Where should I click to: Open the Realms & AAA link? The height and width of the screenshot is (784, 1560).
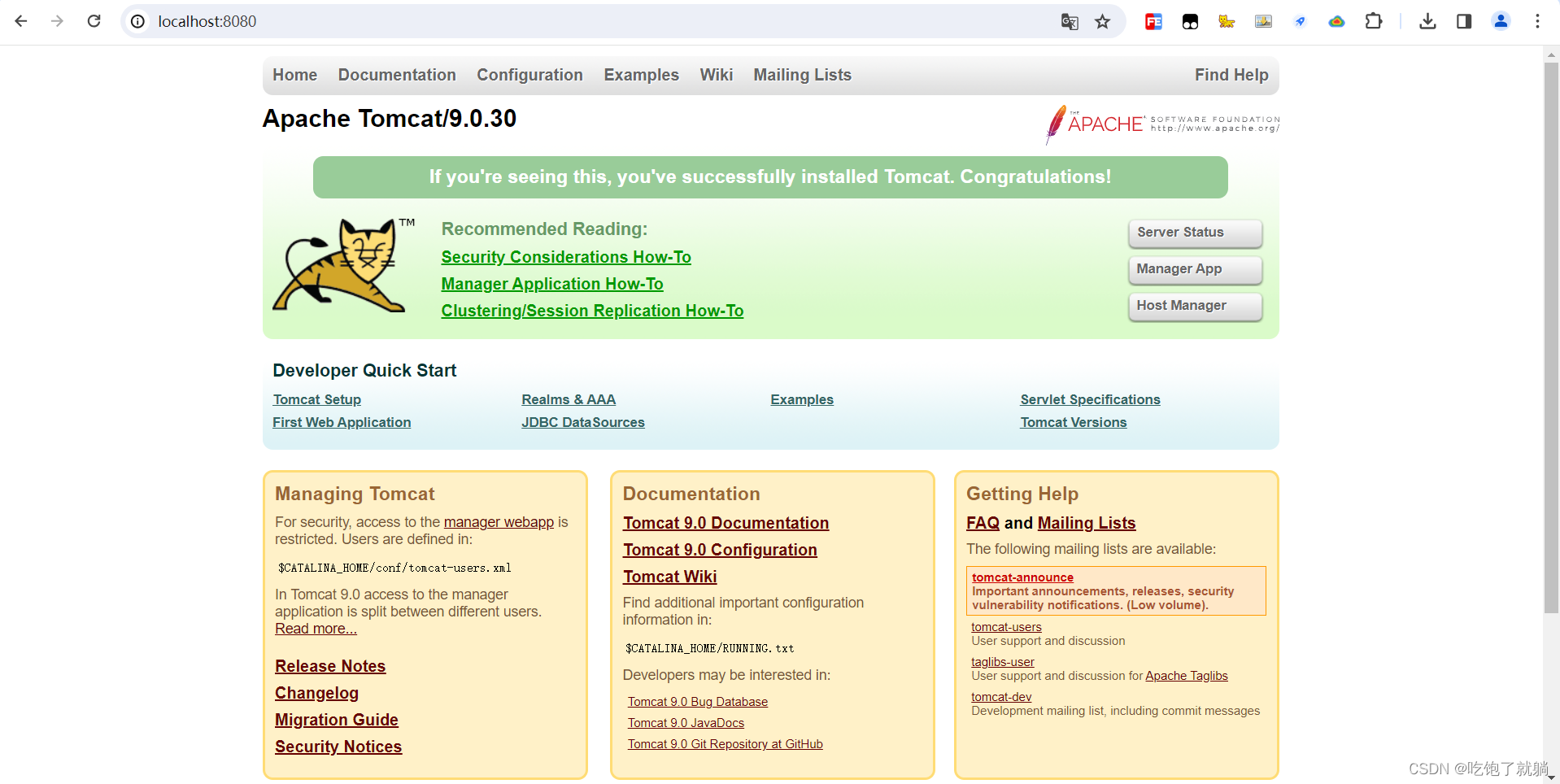tap(569, 399)
